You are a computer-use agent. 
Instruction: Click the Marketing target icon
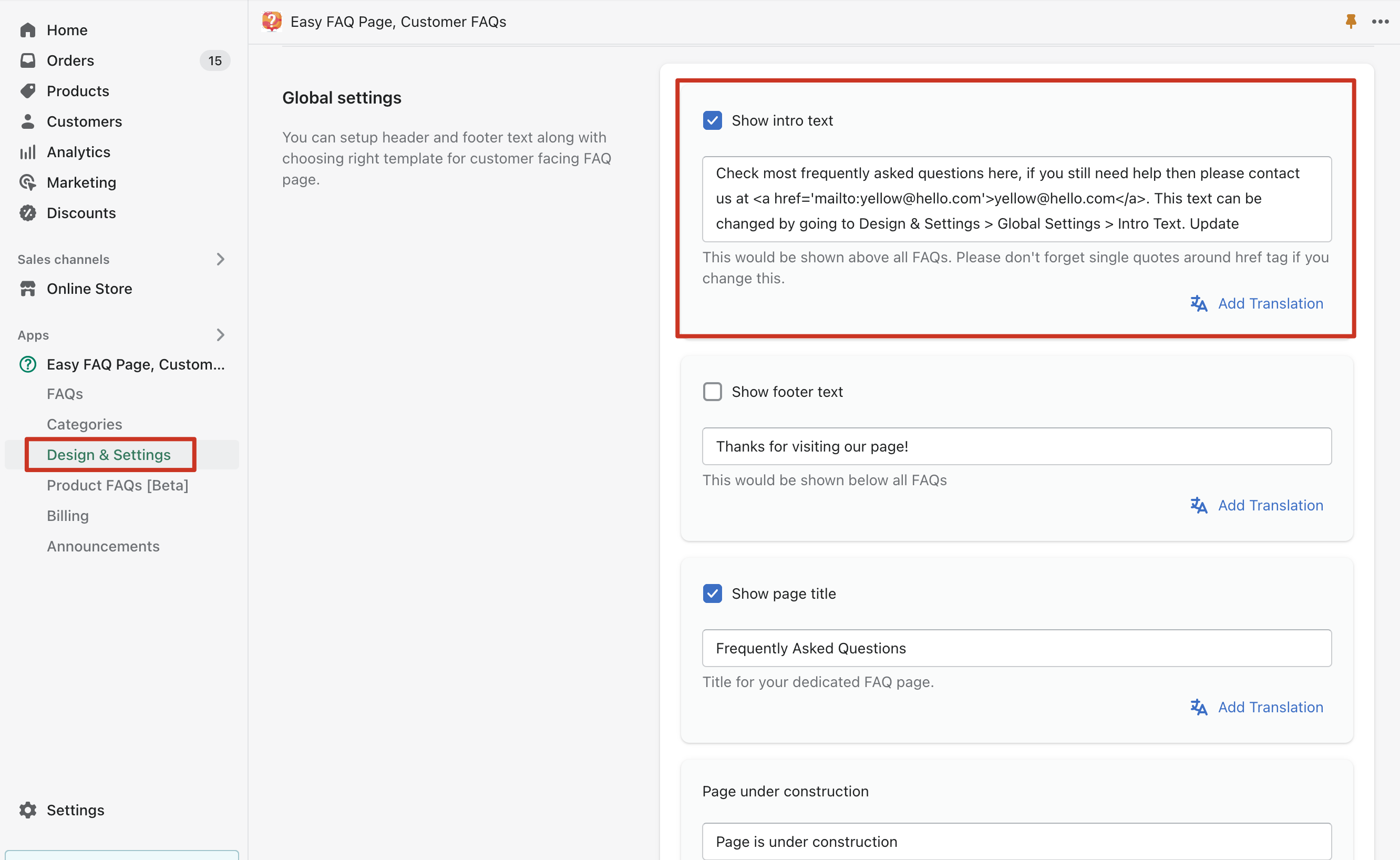pos(27,182)
